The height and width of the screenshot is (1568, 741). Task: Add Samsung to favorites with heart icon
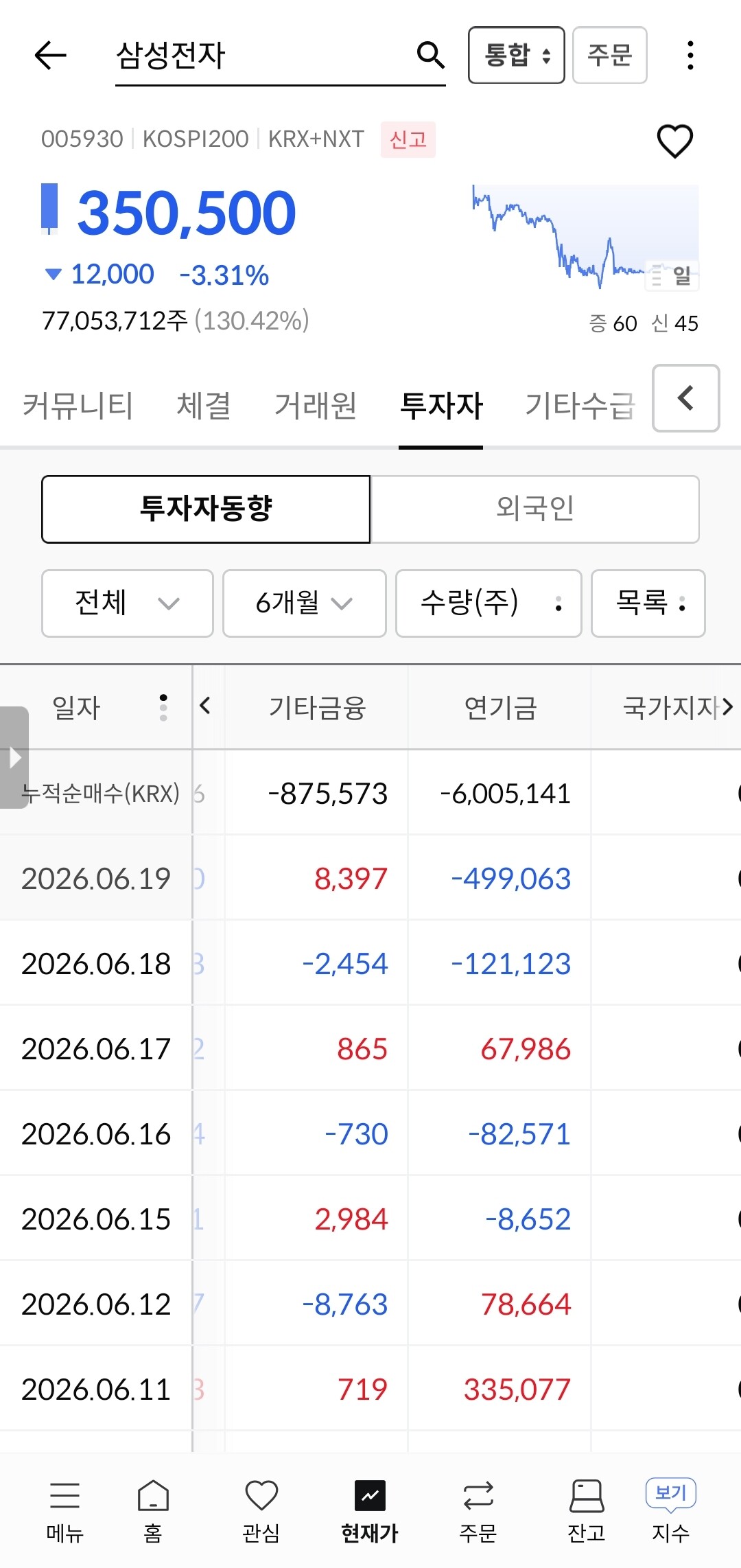pyautogui.click(x=675, y=141)
